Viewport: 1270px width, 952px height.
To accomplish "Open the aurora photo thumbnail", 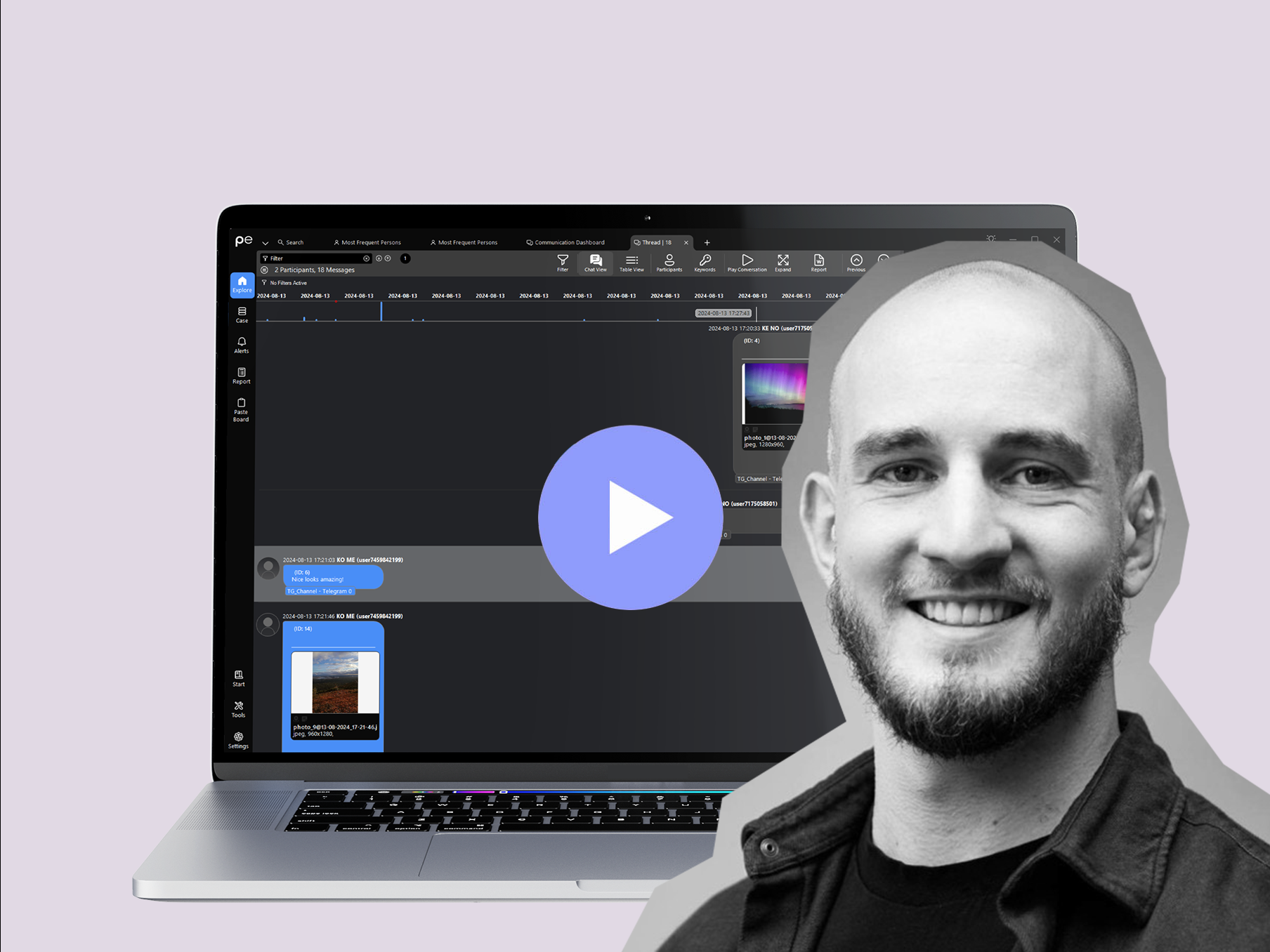I will click(774, 393).
